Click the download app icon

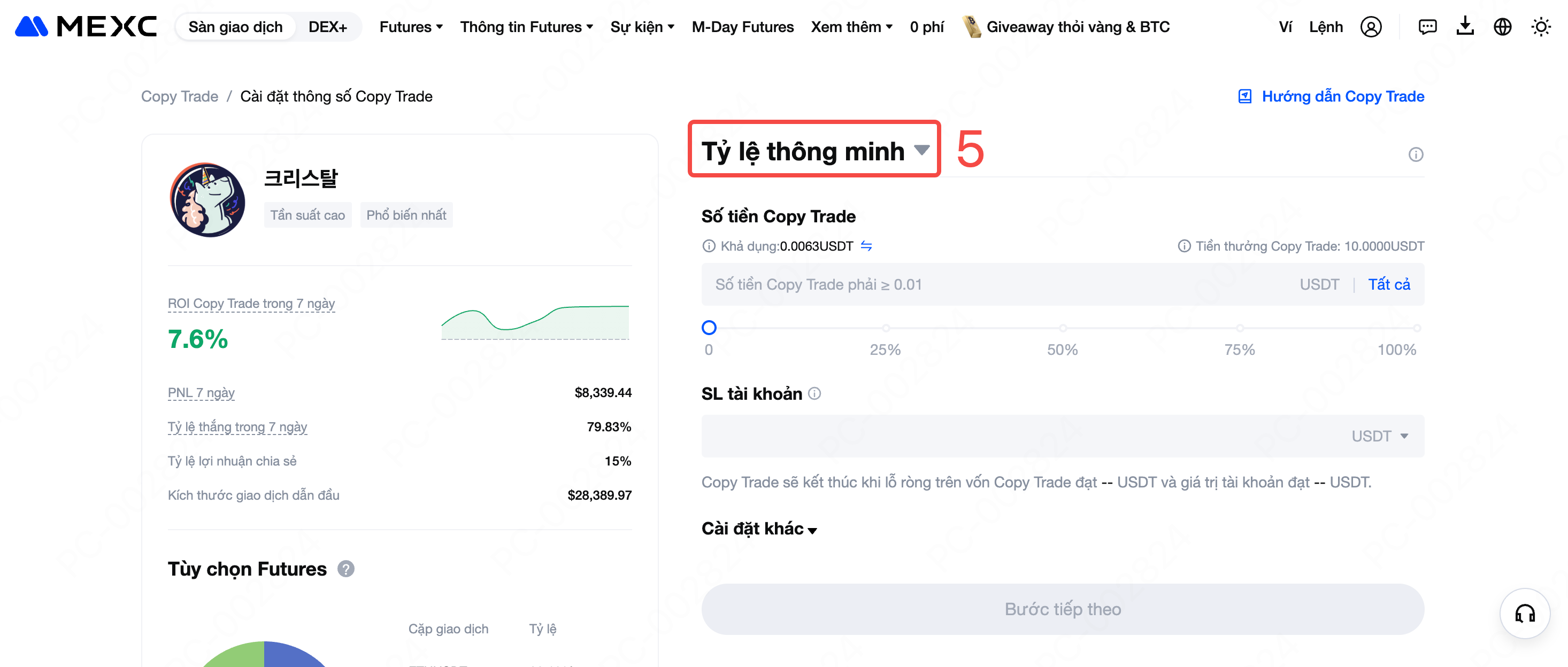click(1465, 26)
